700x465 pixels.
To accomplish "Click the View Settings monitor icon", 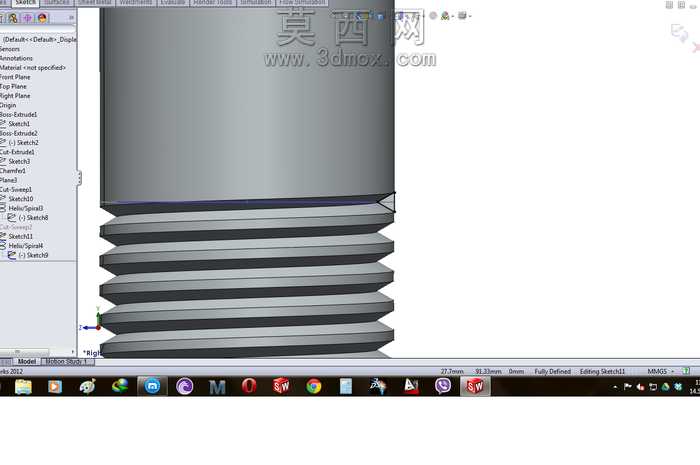I will click(x=462, y=16).
